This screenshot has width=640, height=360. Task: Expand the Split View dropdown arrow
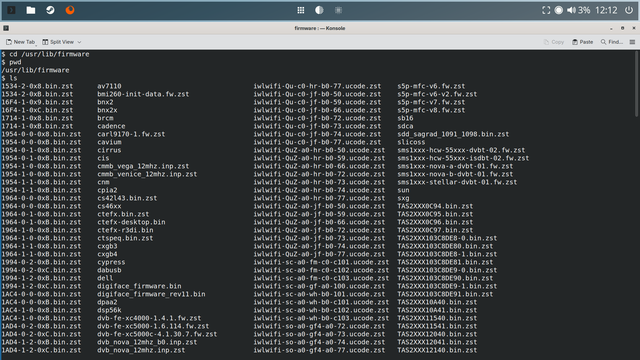[79, 42]
